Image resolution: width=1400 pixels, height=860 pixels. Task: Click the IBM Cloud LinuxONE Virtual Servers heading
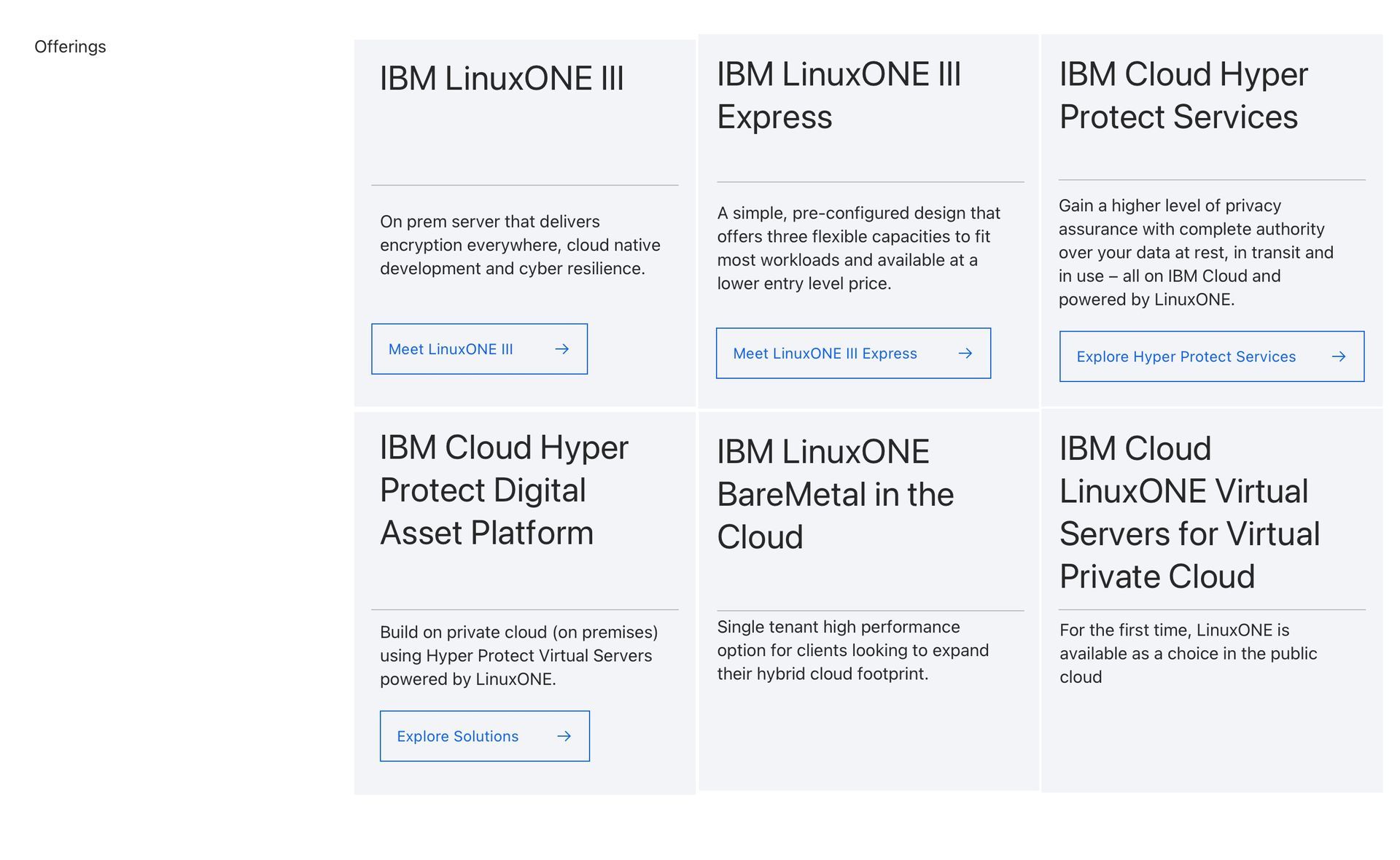[1190, 512]
